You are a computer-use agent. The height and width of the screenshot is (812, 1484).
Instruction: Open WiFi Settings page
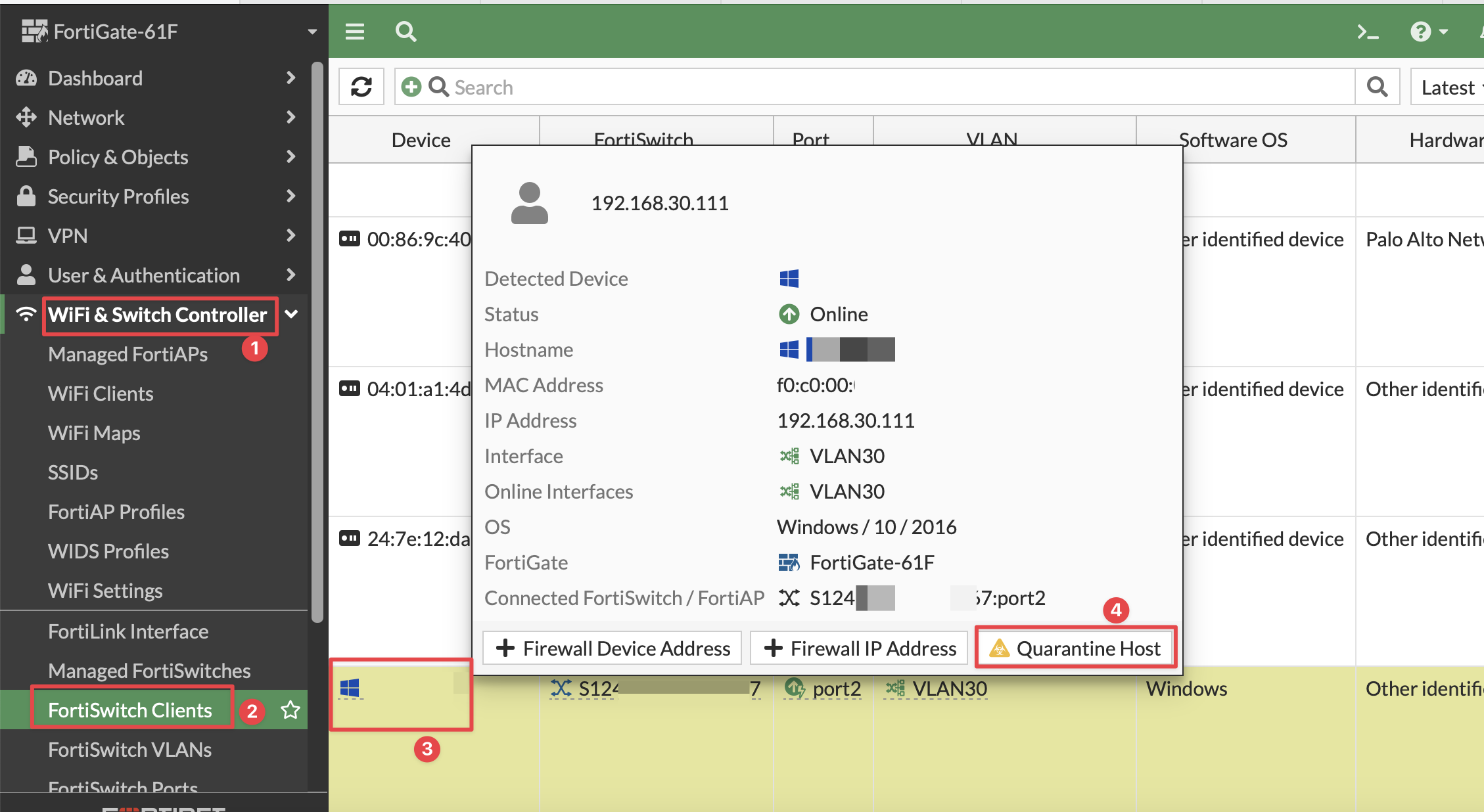(105, 591)
